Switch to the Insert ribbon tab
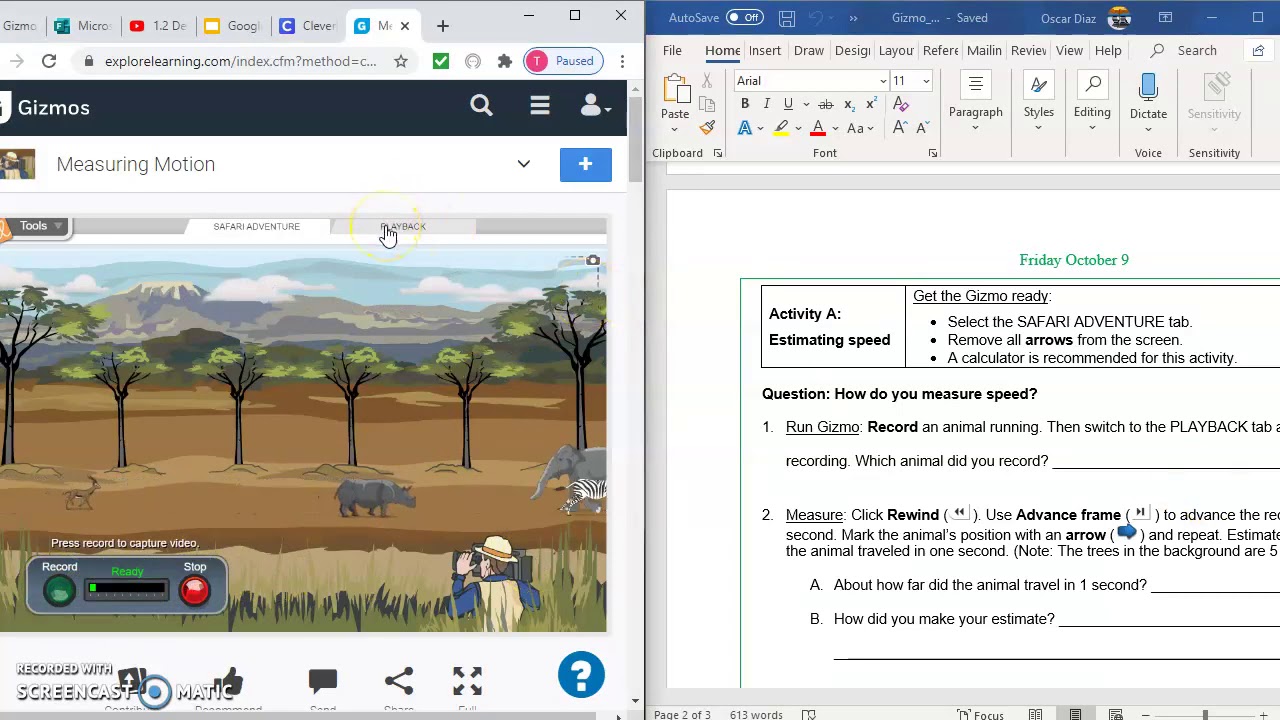The width and height of the screenshot is (1280, 720). [x=764, y=50]
